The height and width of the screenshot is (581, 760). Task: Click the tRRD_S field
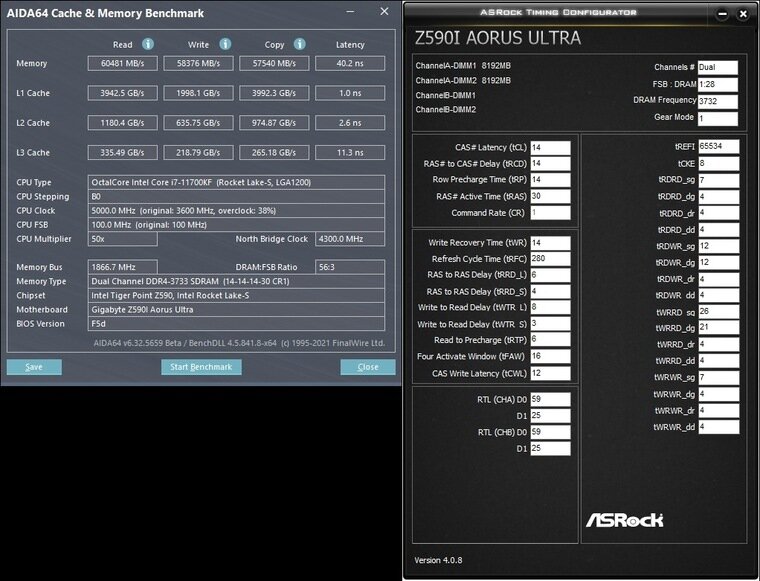[x=551, y=291]
